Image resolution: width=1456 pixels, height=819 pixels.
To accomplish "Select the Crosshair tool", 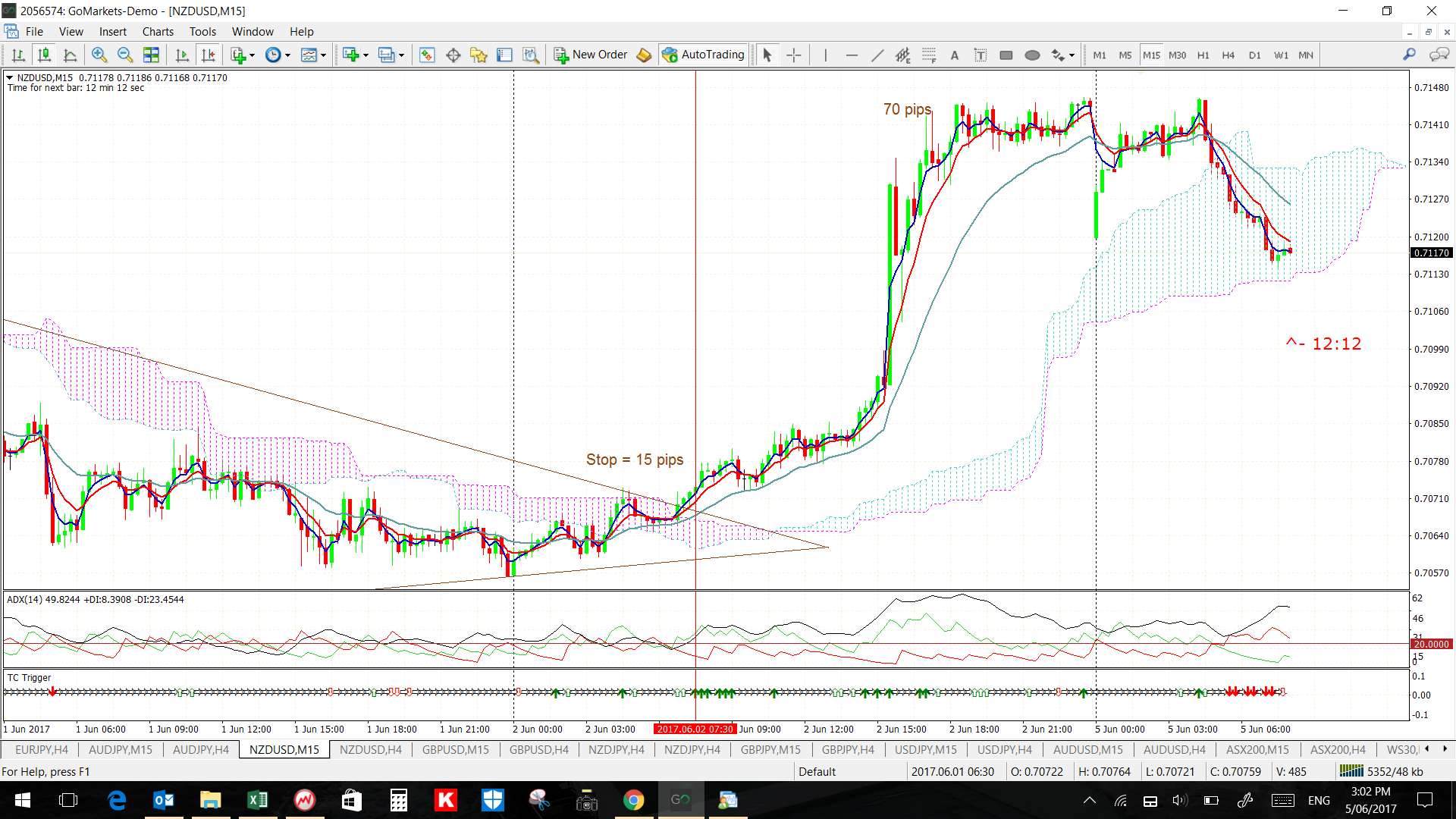I will coord(793,55).
